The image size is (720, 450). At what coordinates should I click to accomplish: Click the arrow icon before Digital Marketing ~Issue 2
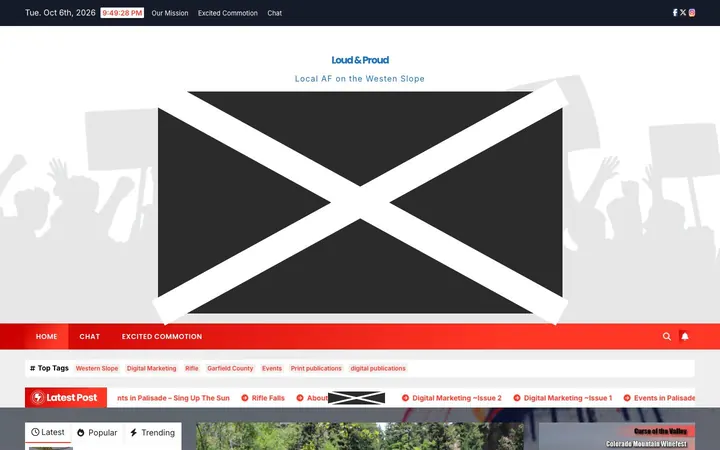point(405,398)
